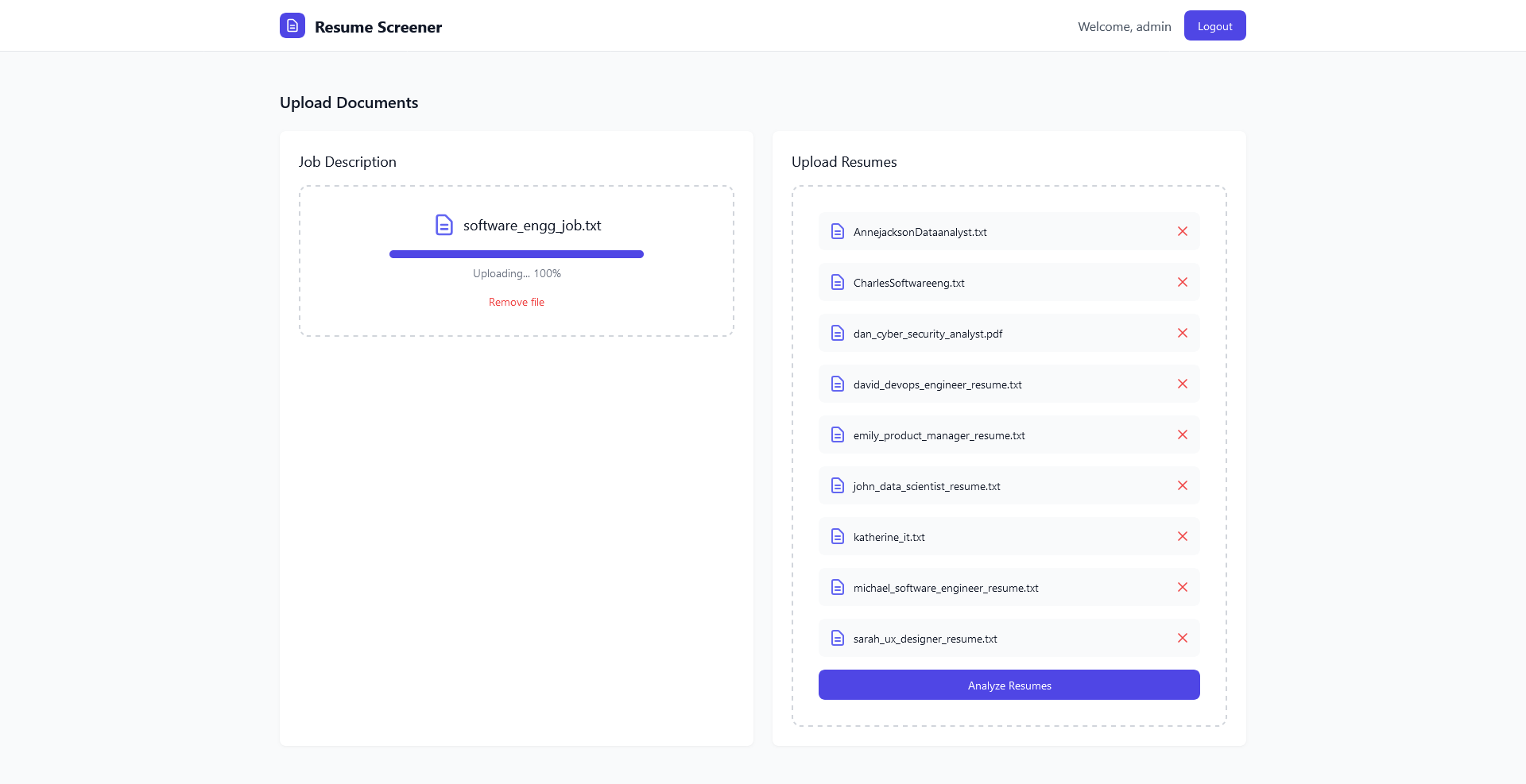Screen dimensions: 1526x784
Task: Click the document icon for emily_product_manager_resume.txt
Action: pyautogui.click(x=837, y=434)
